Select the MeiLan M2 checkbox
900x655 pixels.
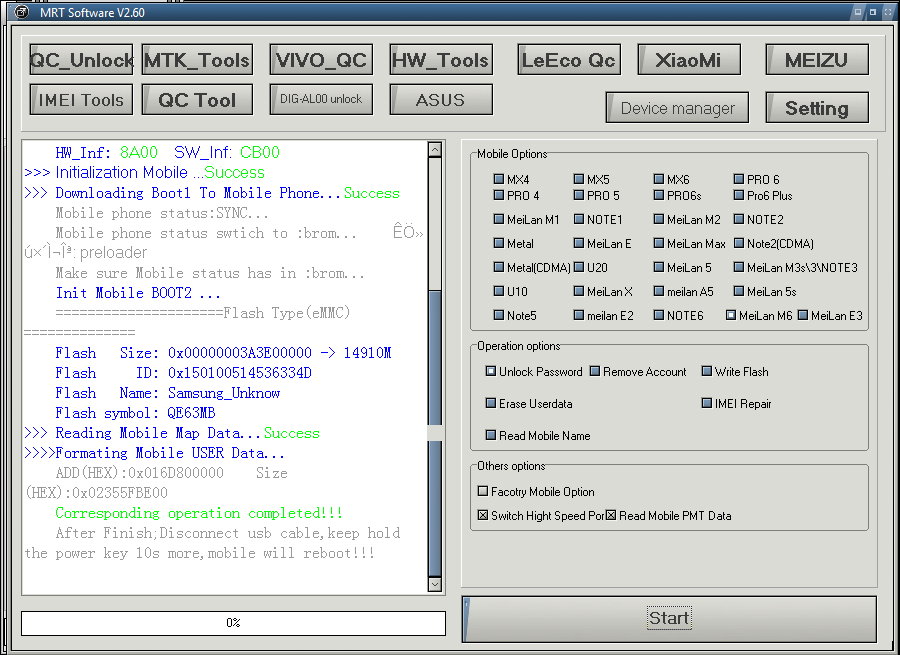[x=659, y=219]
